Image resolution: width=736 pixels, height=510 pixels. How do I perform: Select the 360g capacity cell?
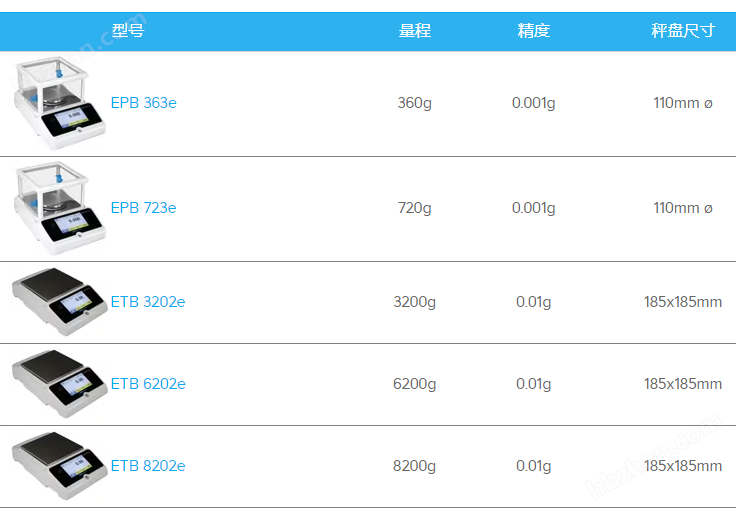[414, 103]
